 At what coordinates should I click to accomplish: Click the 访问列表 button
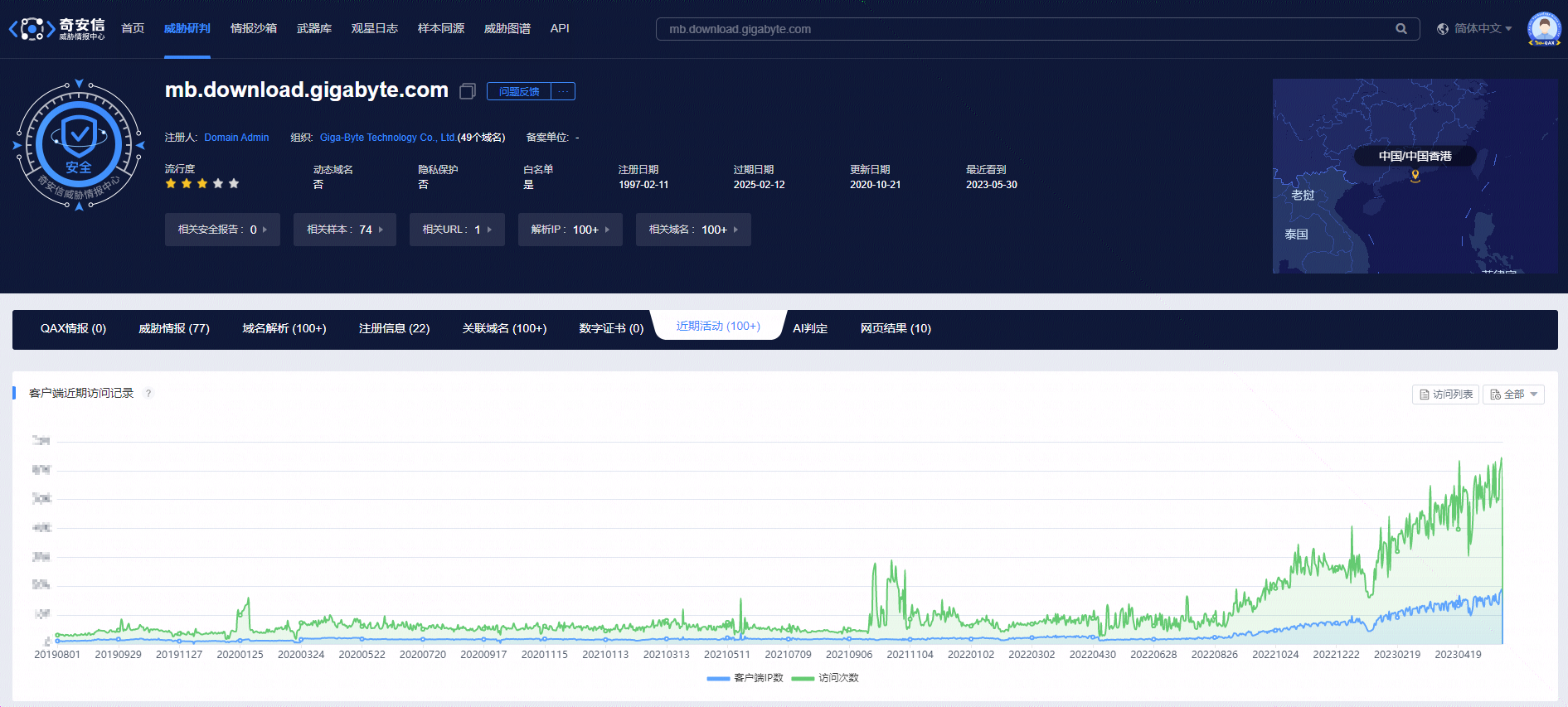(1445, 395)
